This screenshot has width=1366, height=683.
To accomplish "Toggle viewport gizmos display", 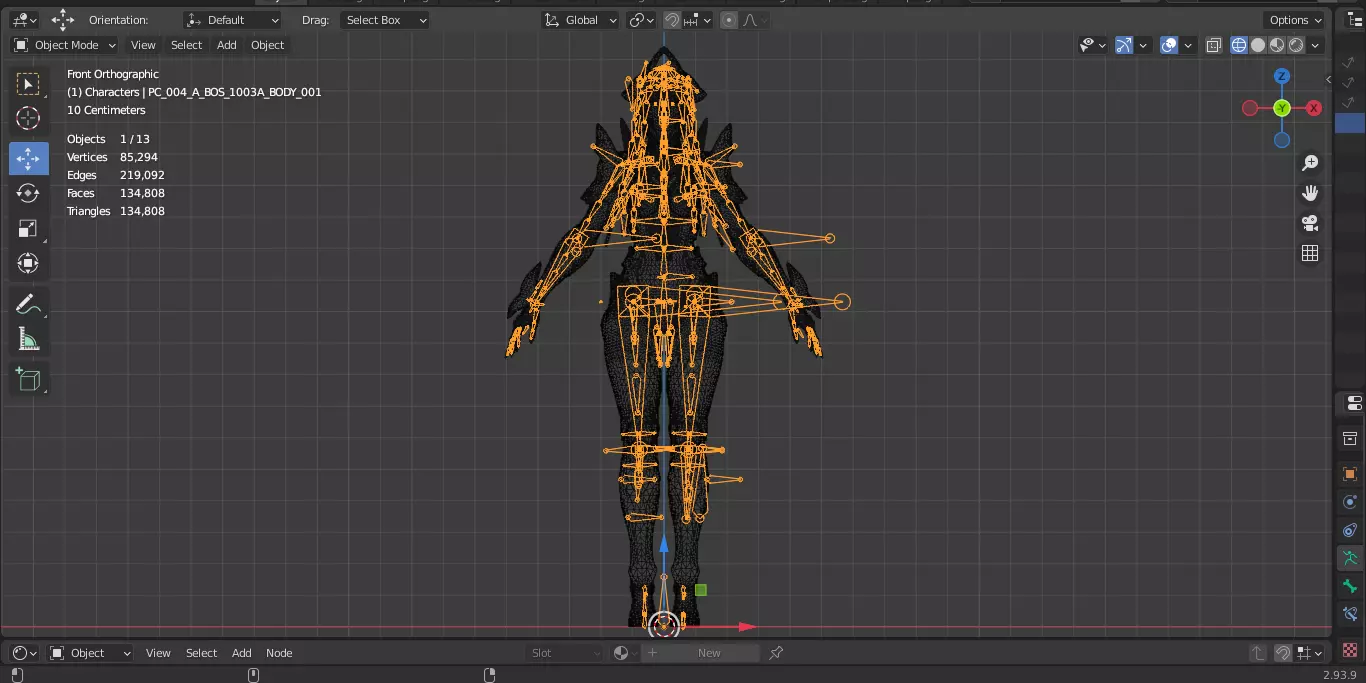I will point(1124,45).
